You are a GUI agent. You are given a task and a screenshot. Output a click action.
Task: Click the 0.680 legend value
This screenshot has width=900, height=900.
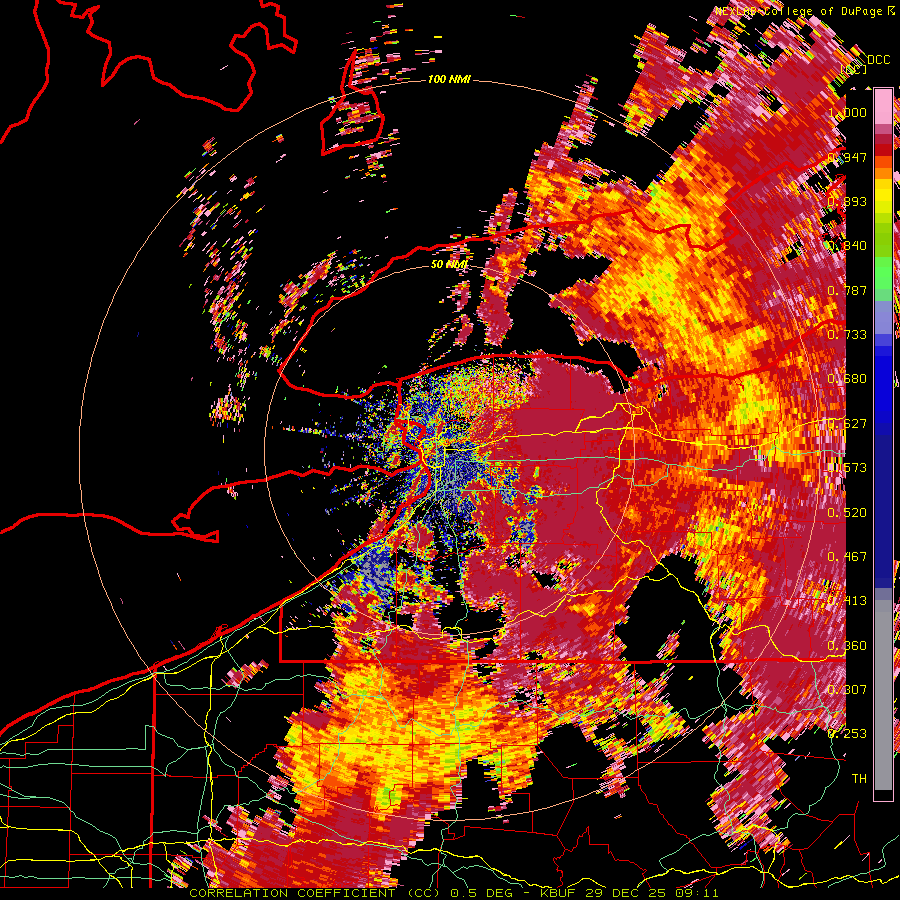pos(847,379)
